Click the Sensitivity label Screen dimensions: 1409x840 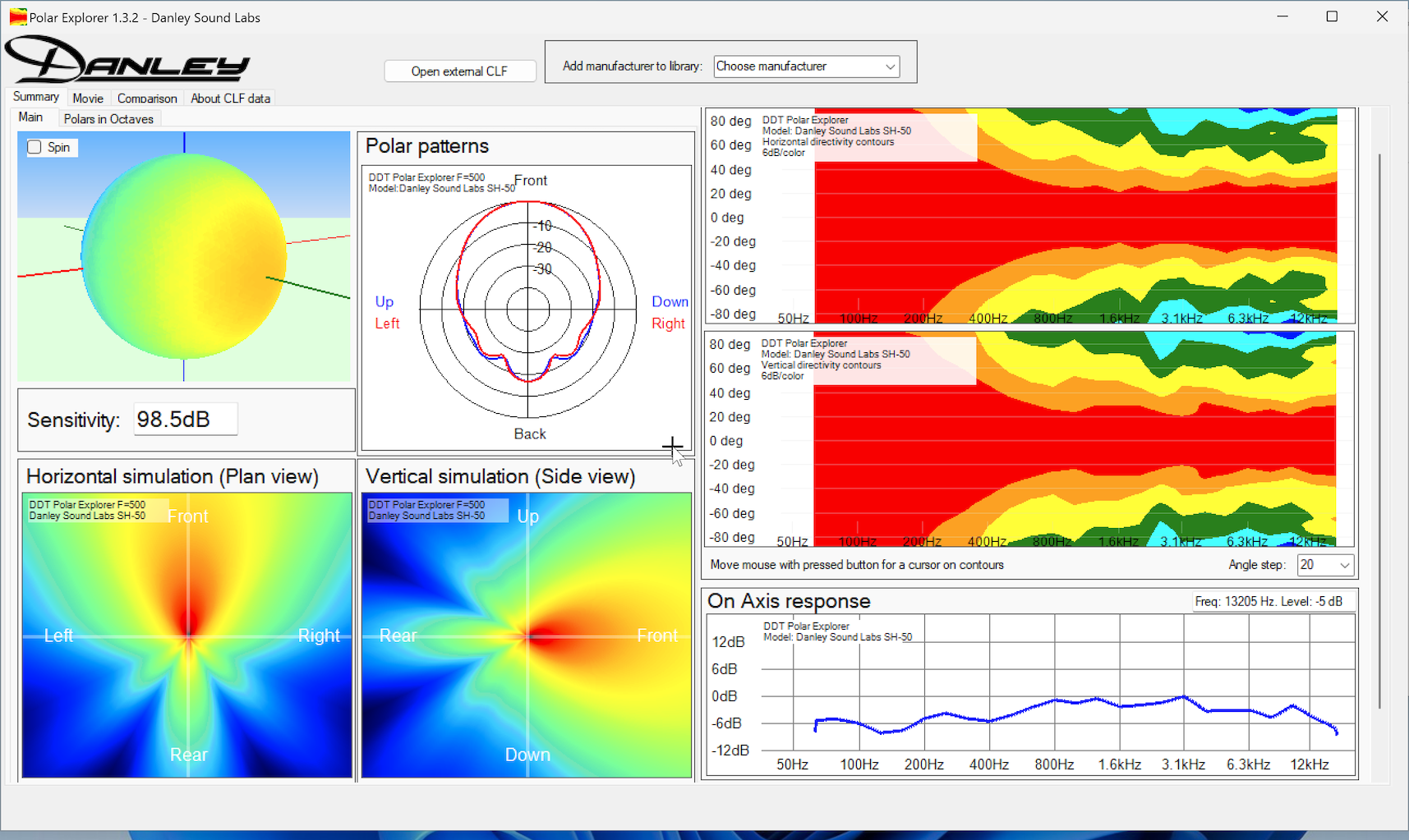click(74, 420)
